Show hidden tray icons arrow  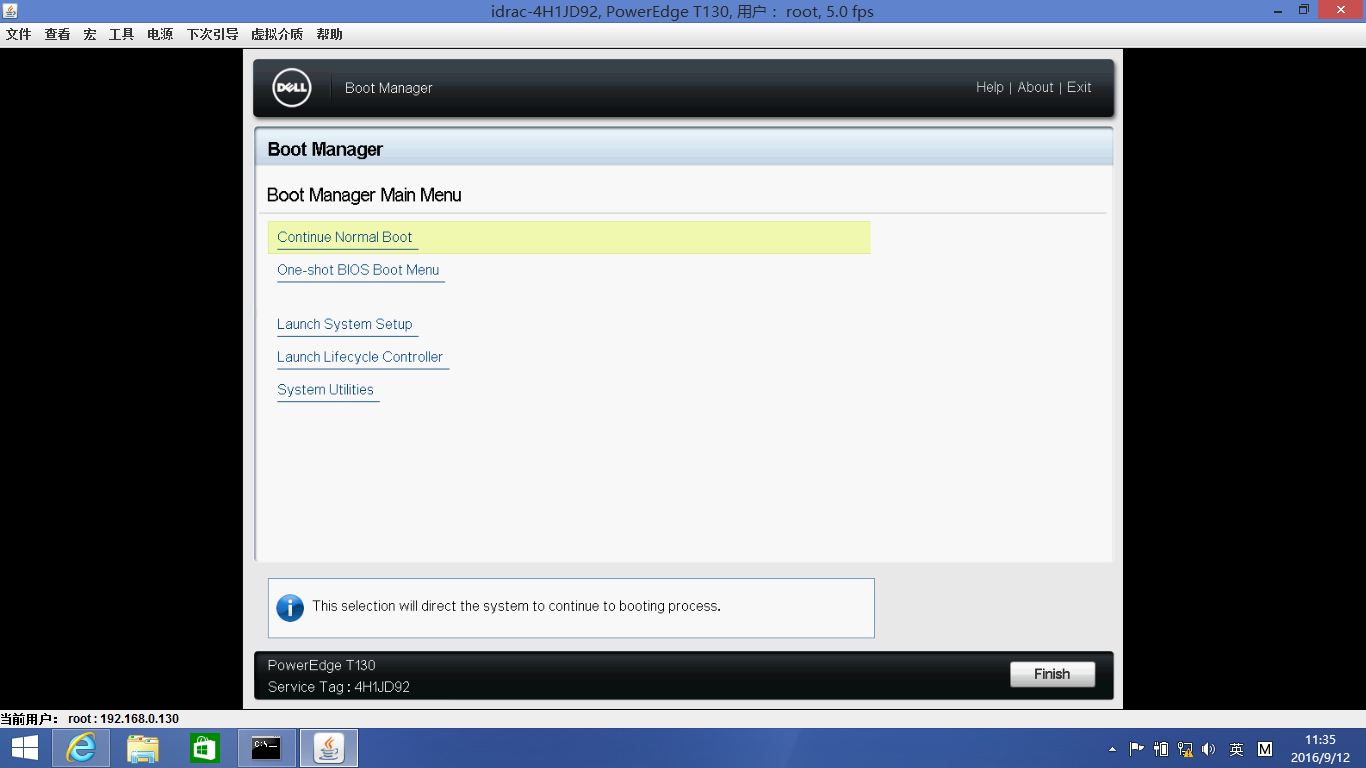point(1113,749)
